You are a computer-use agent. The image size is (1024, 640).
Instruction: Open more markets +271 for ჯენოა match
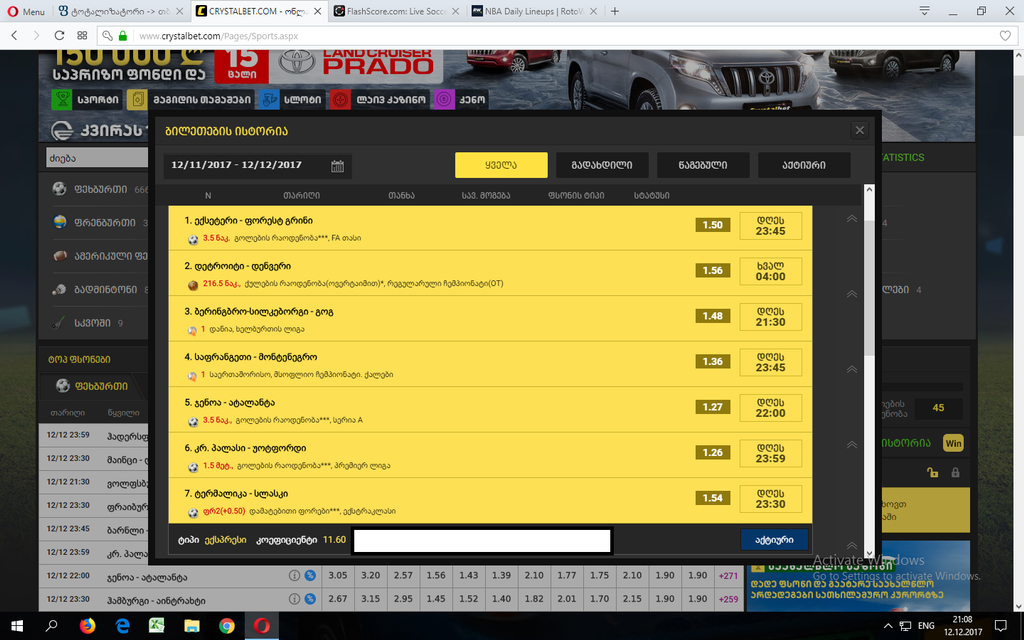pos(728,576)
